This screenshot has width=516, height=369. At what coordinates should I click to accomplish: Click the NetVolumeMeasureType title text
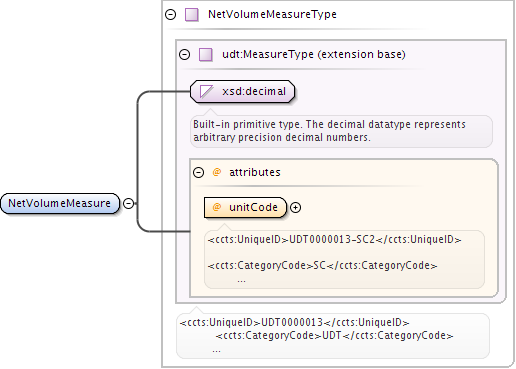click(272, 14)
